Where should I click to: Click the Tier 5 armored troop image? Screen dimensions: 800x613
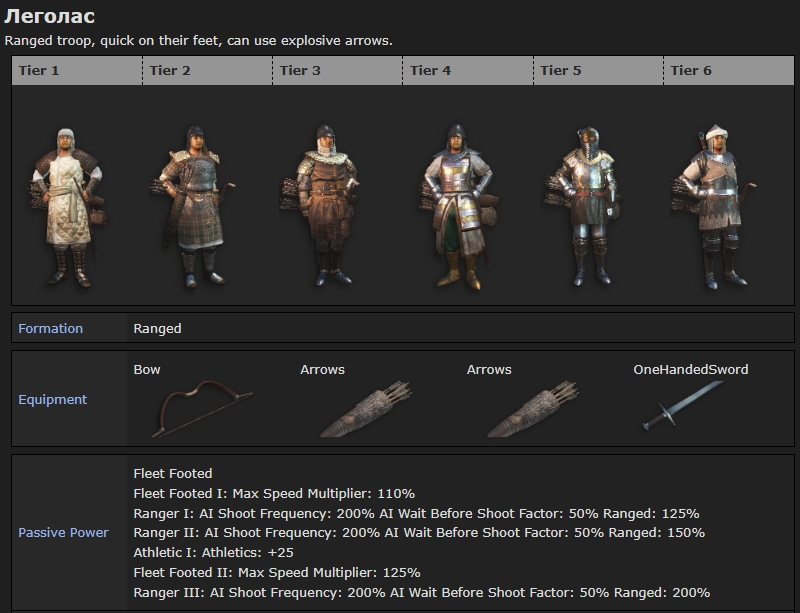tap(587, 207)
